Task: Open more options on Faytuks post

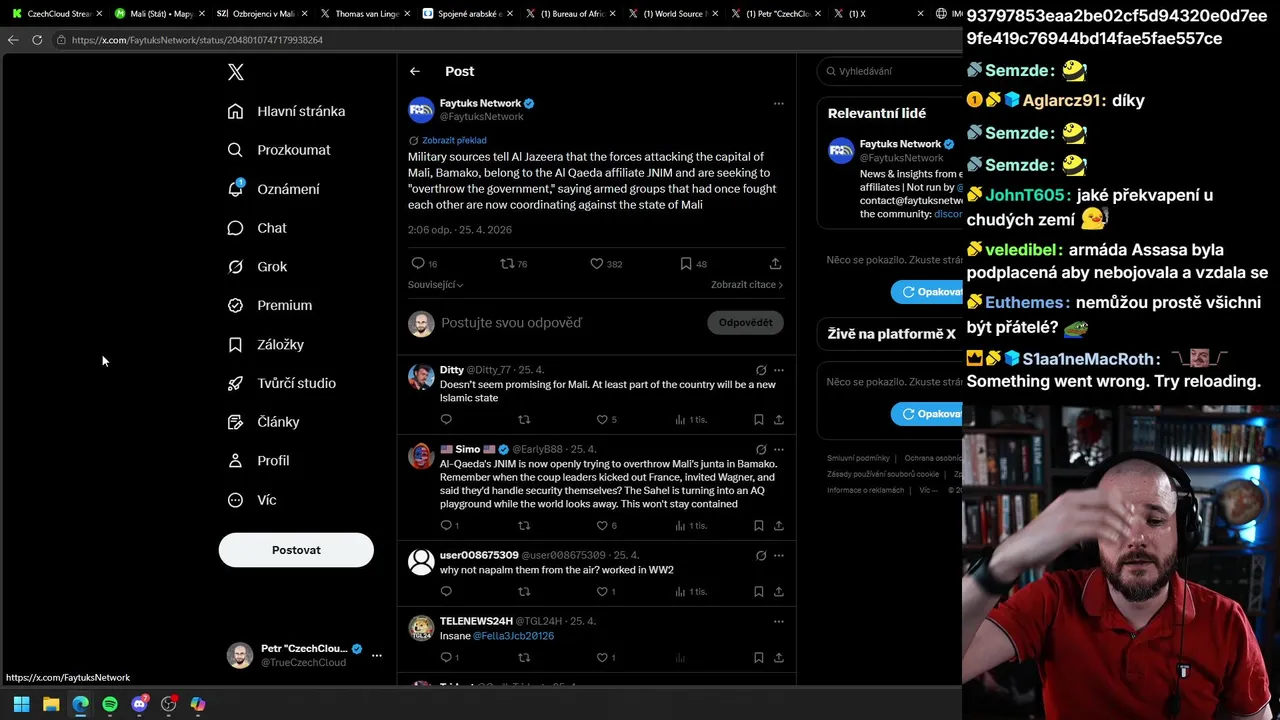Action: (x=778, y=103)
